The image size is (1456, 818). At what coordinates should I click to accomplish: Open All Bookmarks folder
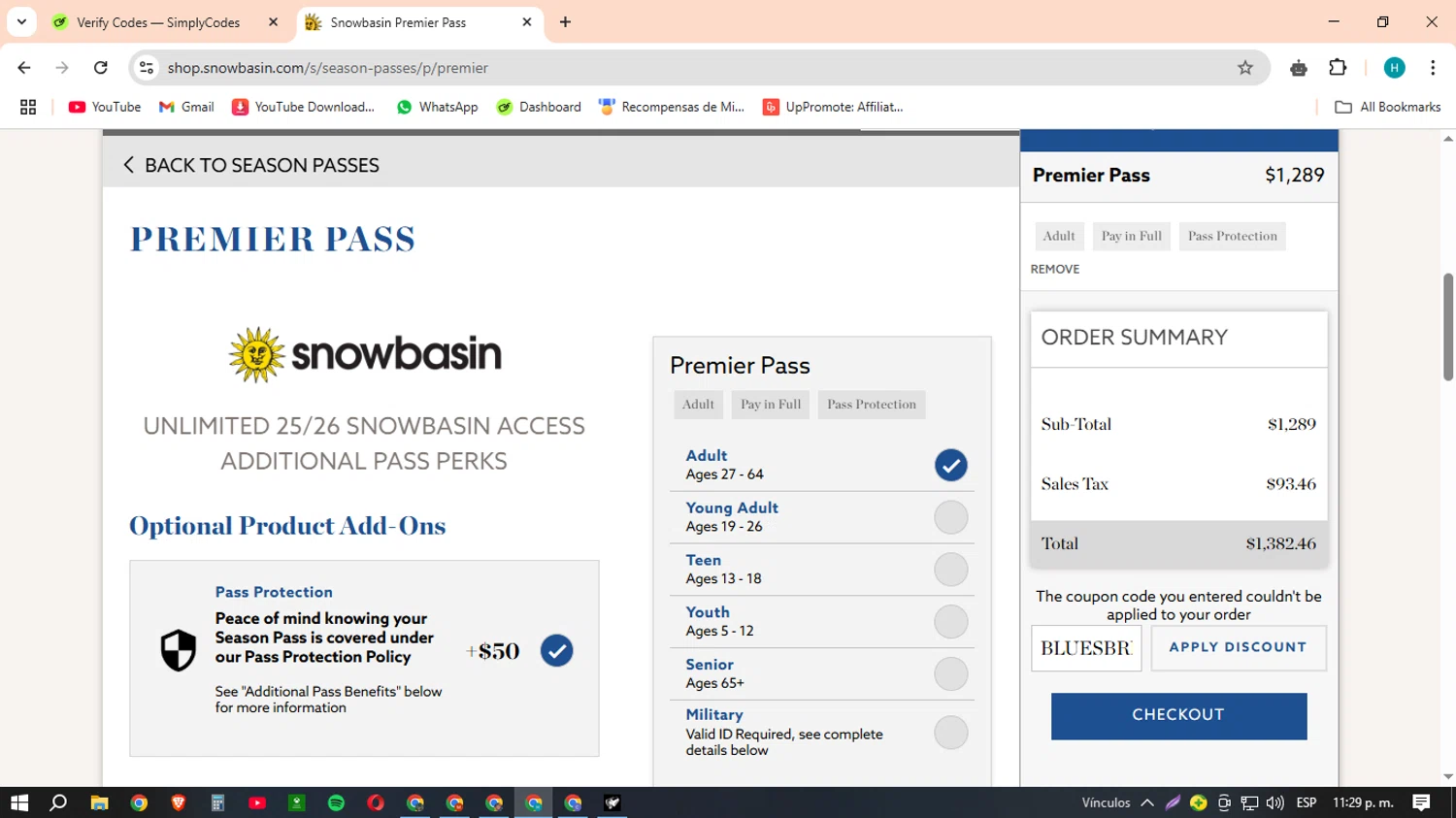1388,107
